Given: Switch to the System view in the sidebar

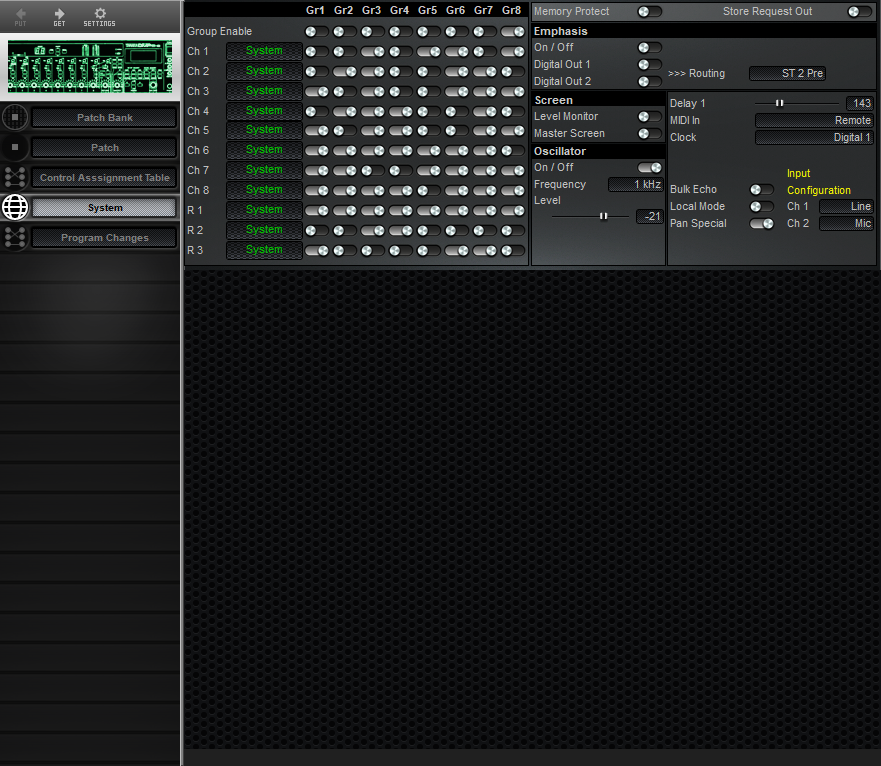Looking at the screenshot, I should [103, 207].
